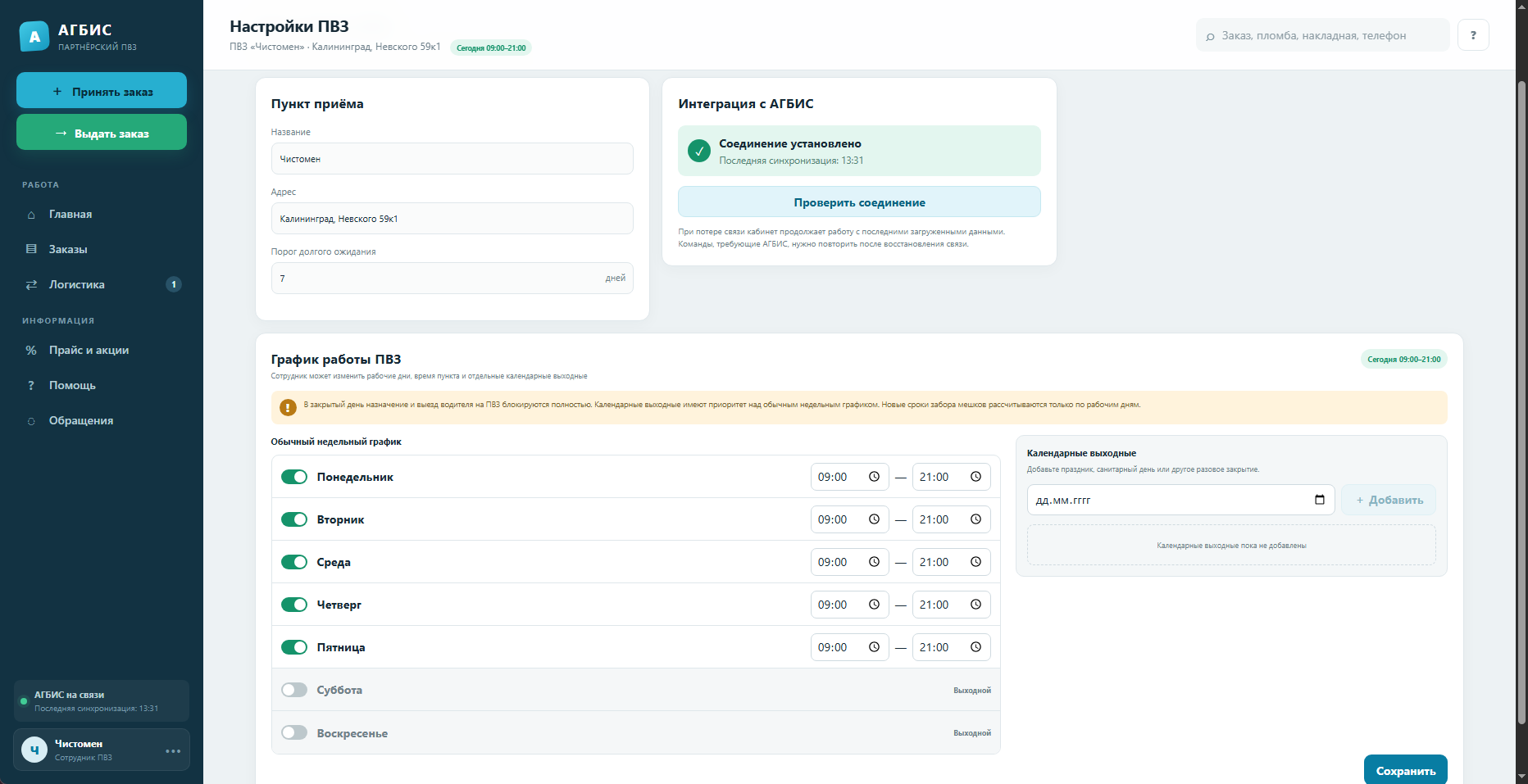
Task: Open help via the question mark button
Action: tap(1473, 35)
